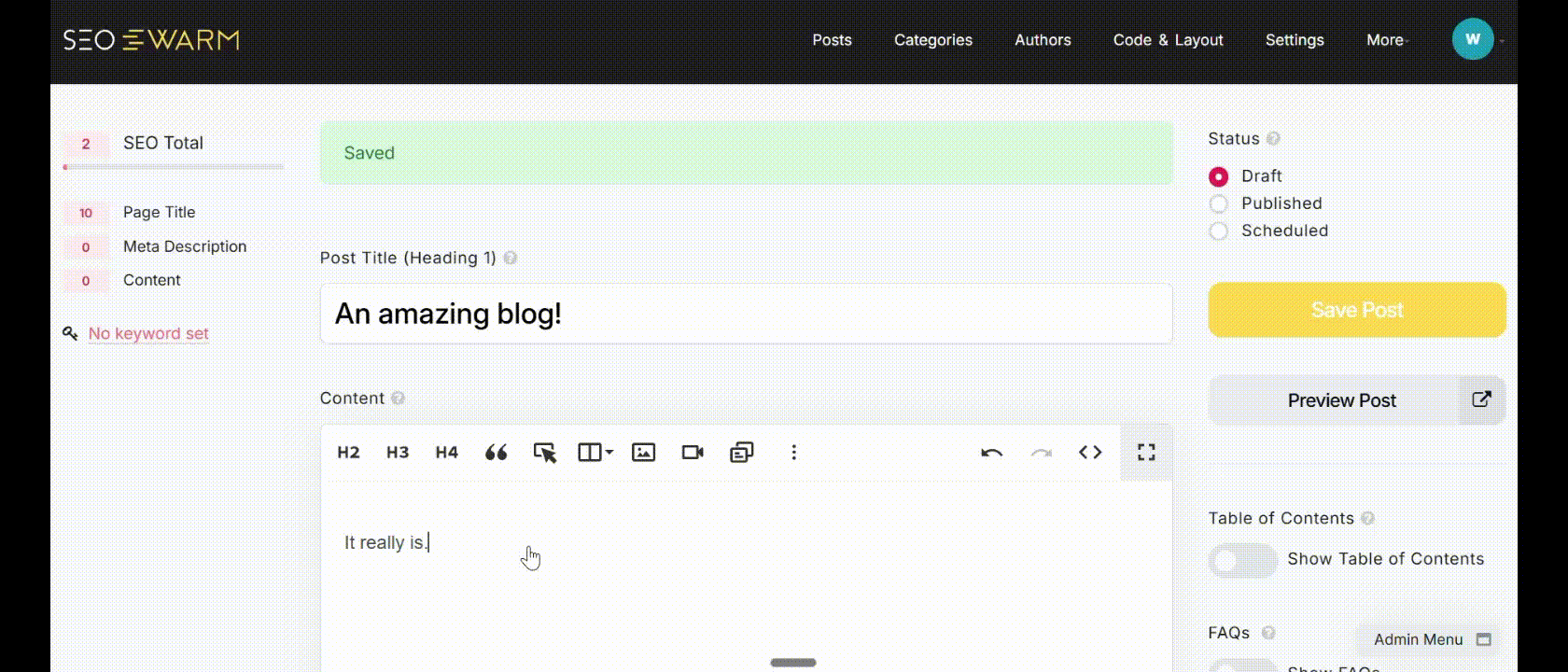Toggle fullscreen editor mode

(1146, 453)
